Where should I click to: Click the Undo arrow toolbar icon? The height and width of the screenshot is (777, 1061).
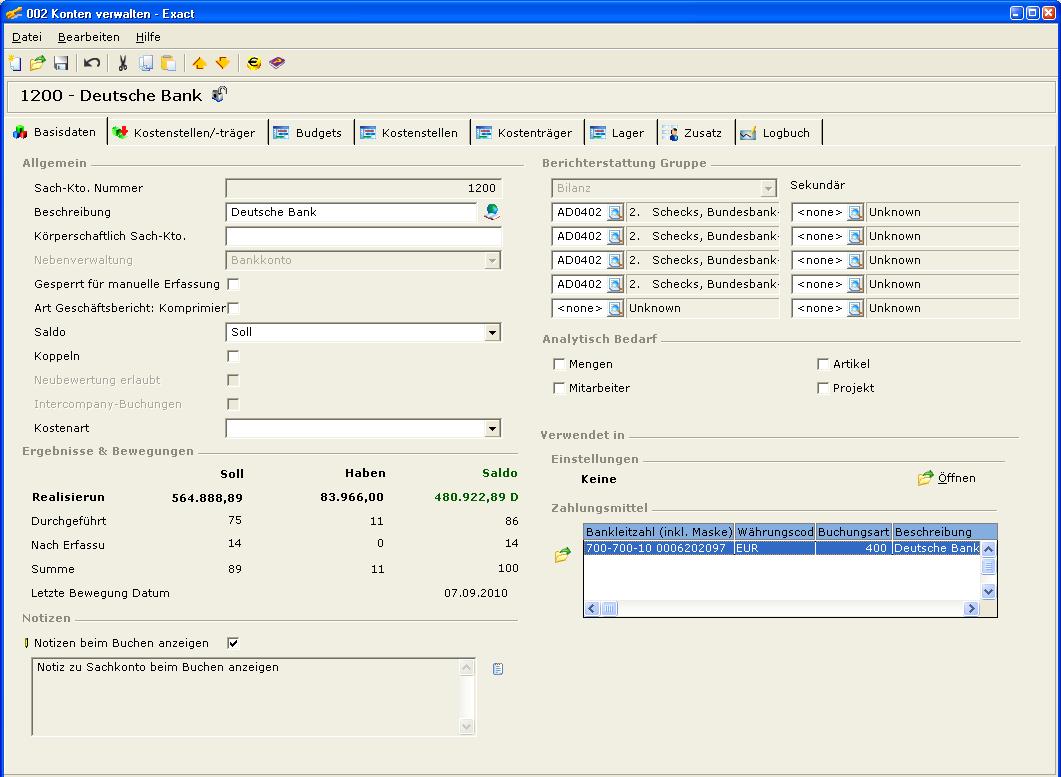(91, 63)
